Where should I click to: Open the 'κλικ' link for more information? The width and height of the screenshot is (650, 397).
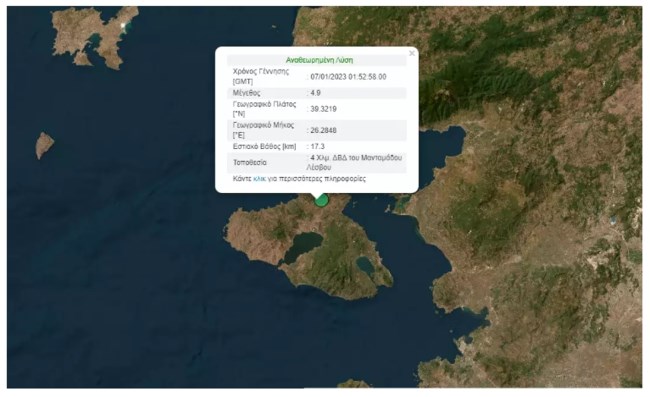coord(259,179)
